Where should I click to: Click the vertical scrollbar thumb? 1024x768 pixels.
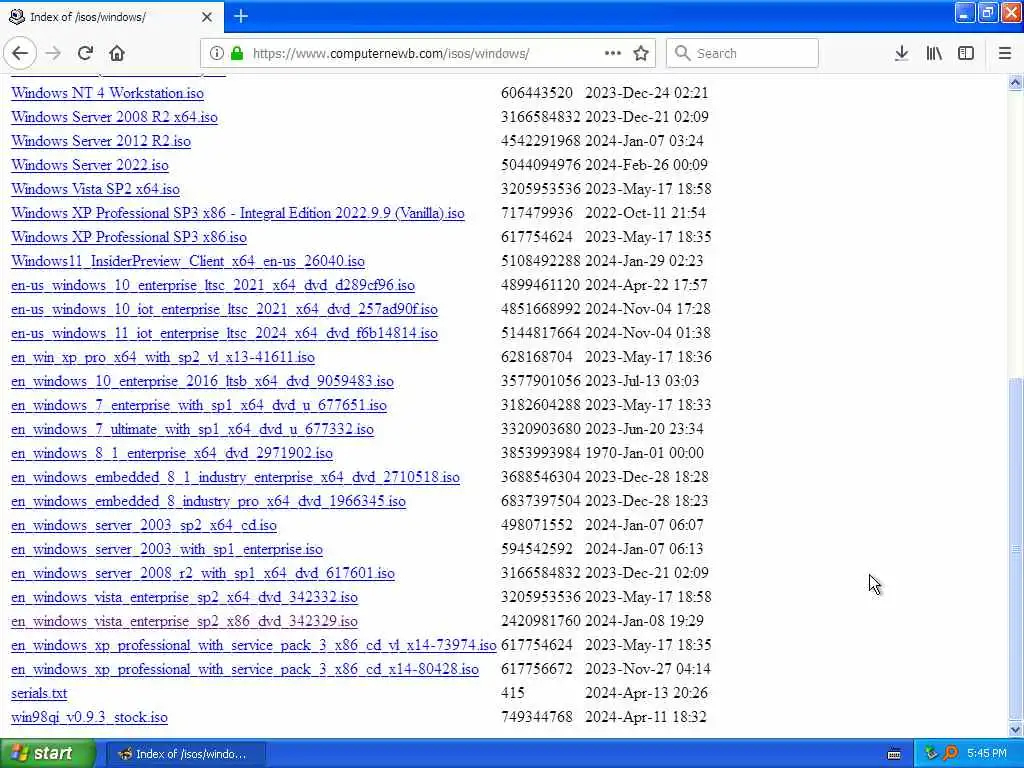coord(1016,549)
